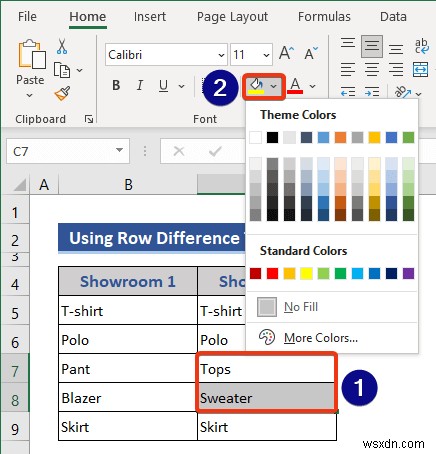Click the Cut scissors icon
Viewport: 436px width, 454px height.
tap(62, 46)
